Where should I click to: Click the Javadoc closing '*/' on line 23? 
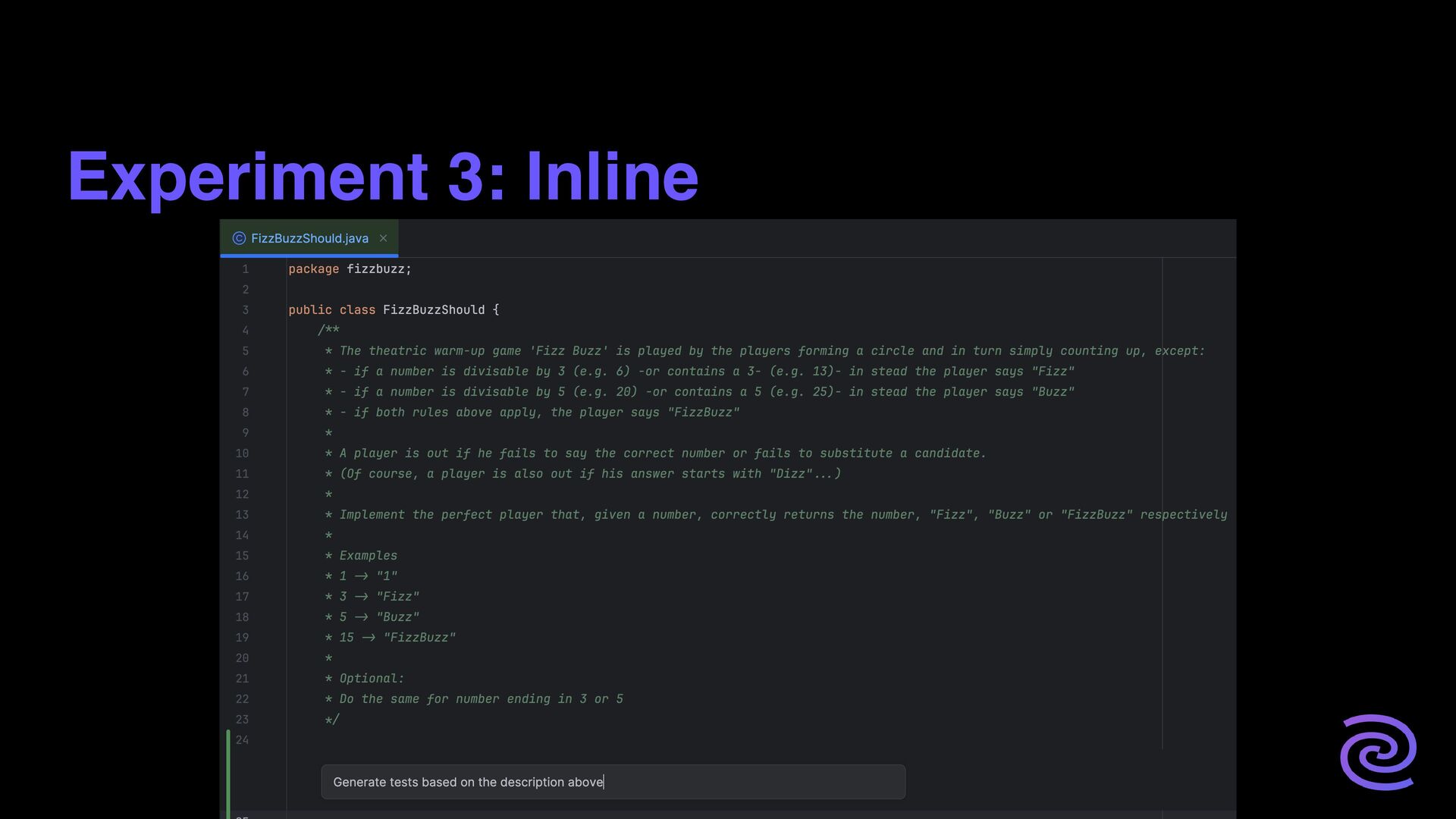[331, 720]
